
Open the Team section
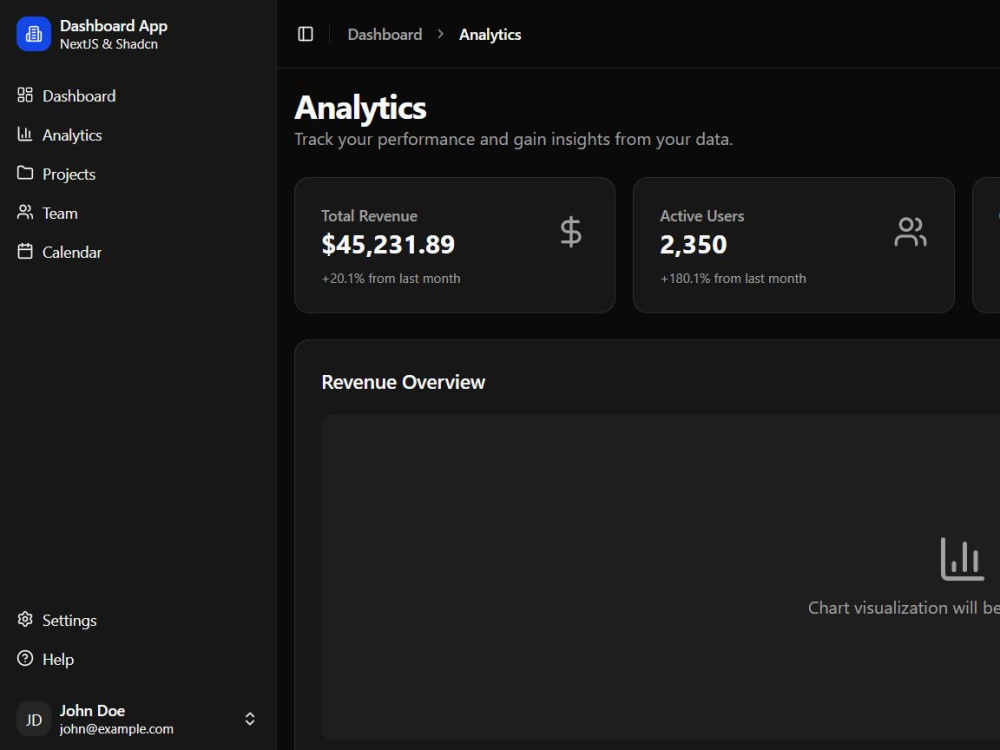[138, 213]
